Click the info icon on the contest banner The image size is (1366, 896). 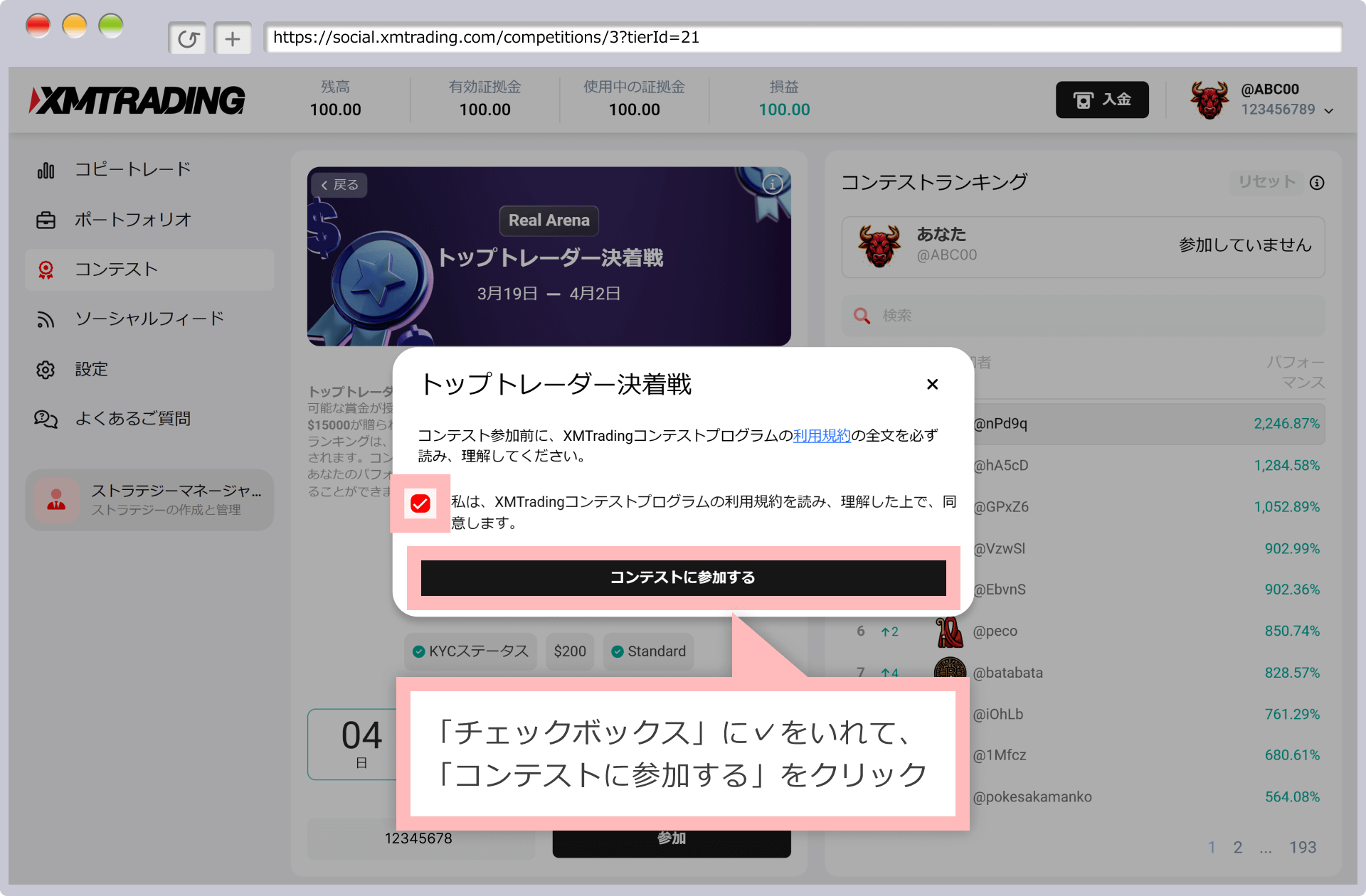click(x=773, y=184)
